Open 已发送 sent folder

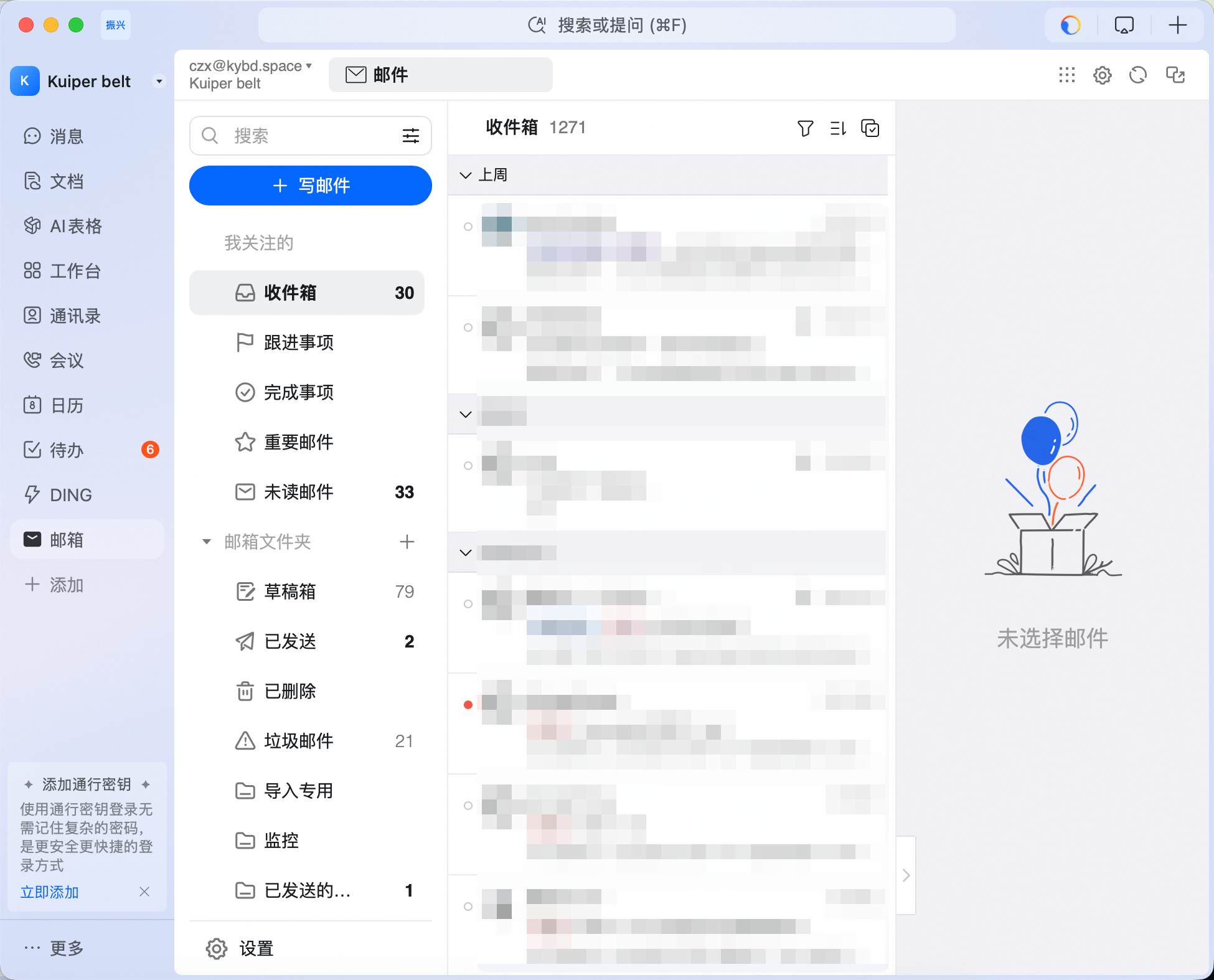point(307,641)
